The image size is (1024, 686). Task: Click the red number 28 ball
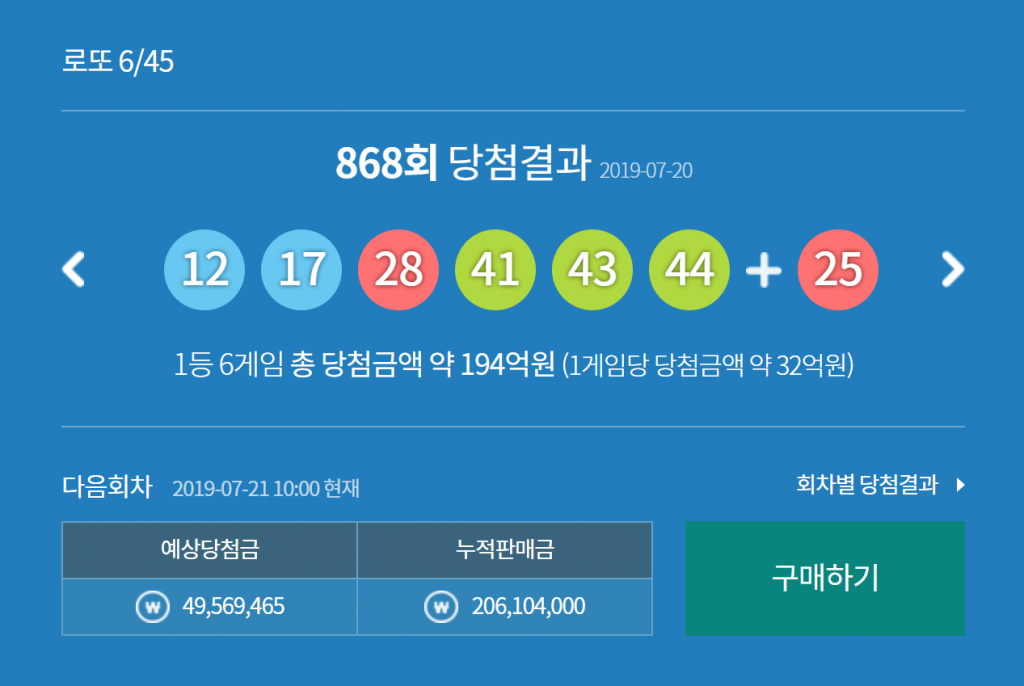tap(398, 270)
